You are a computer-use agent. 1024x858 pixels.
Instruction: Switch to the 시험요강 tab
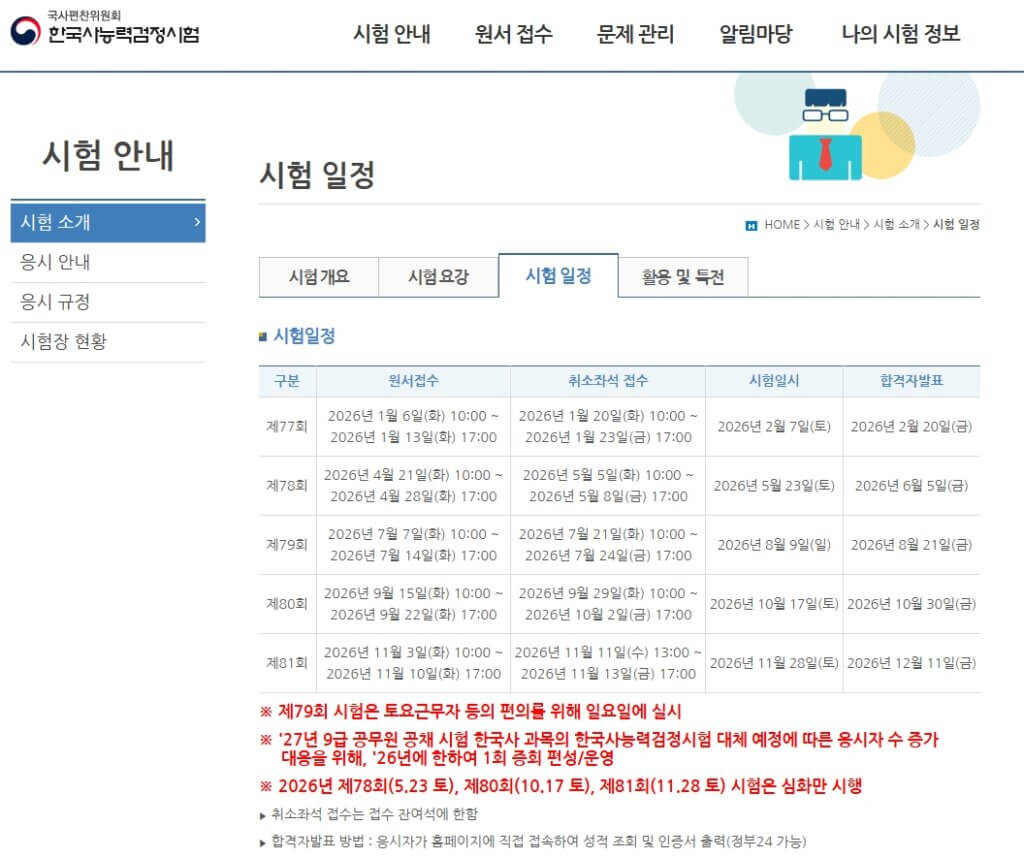(439, 276)
